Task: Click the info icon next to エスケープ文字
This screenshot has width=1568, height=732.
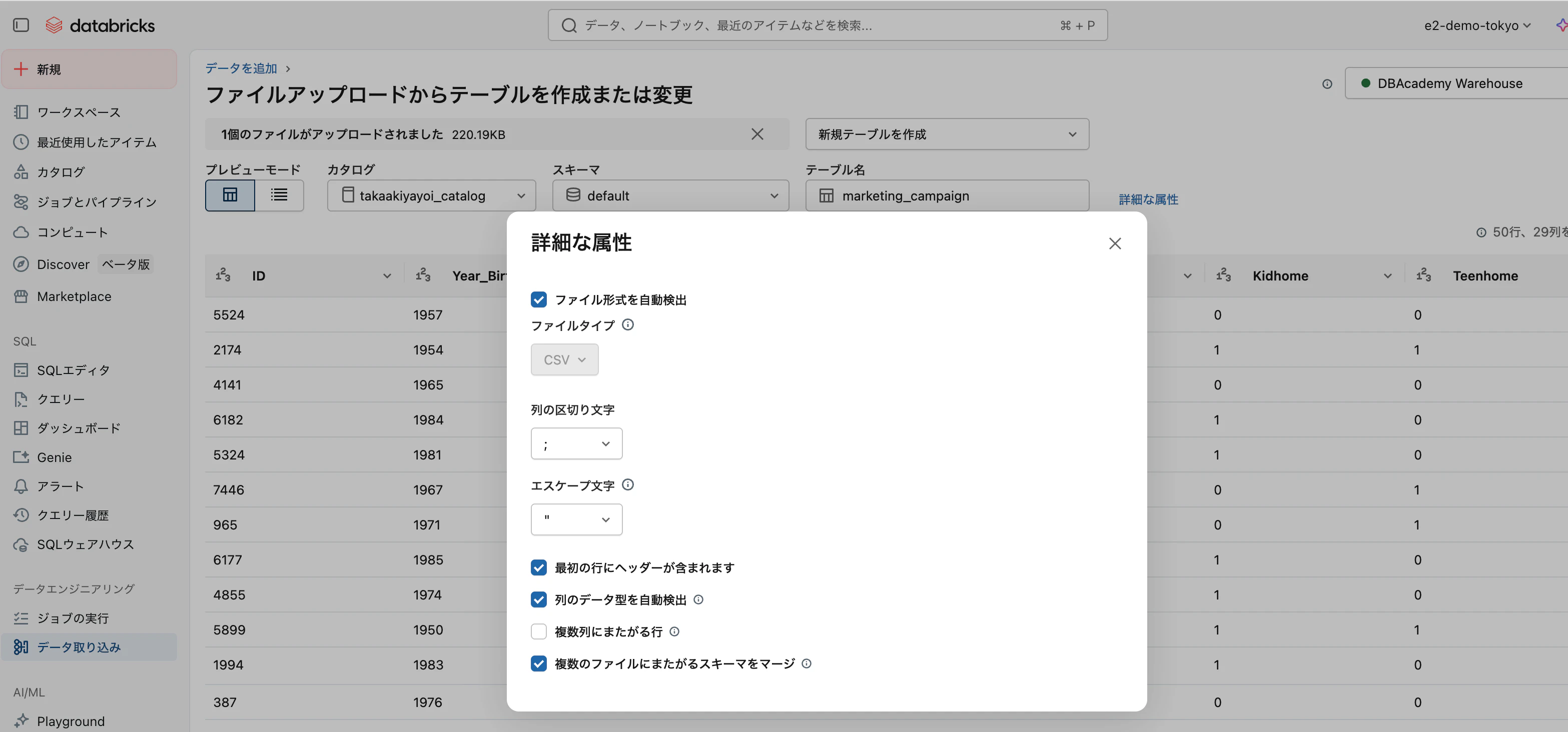Action: pyautogui.click(x=627, y=485)
